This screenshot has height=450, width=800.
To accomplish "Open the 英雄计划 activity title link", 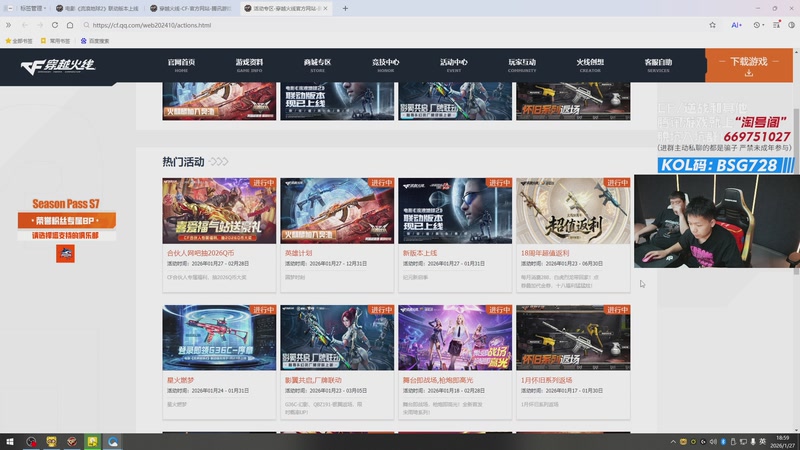I will click(298, 253).
